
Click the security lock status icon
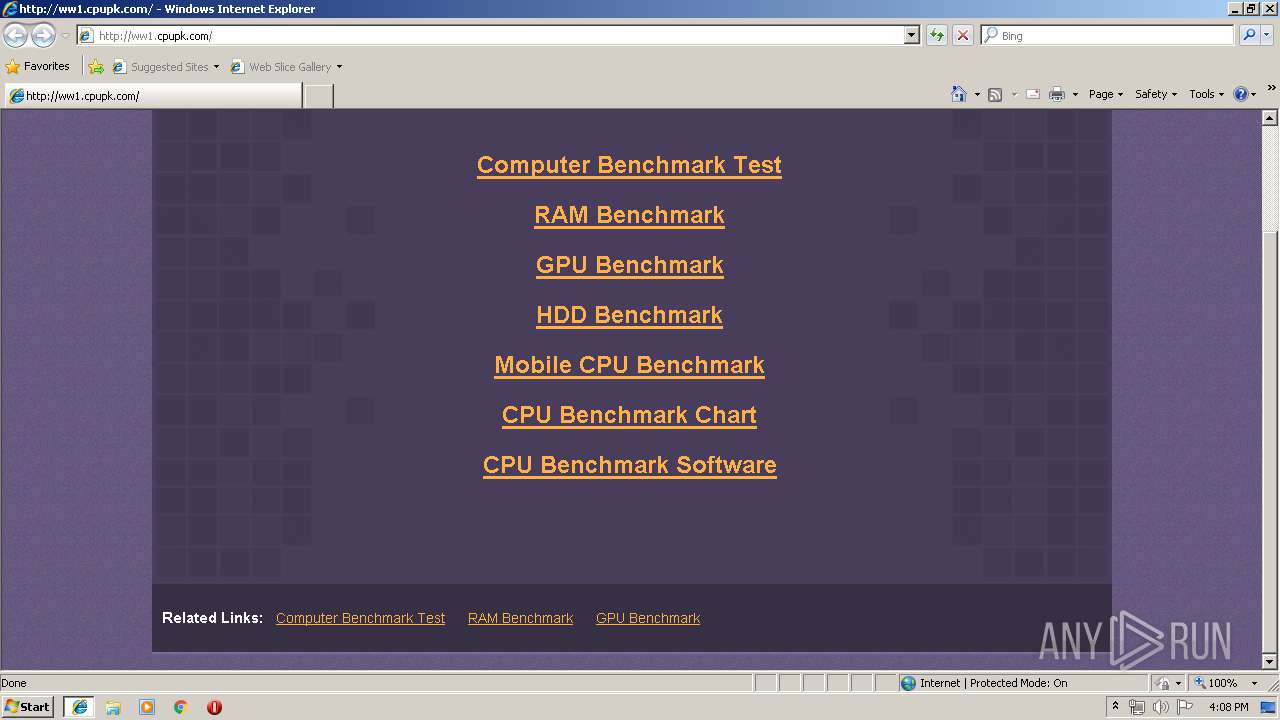click(1162, 683)
